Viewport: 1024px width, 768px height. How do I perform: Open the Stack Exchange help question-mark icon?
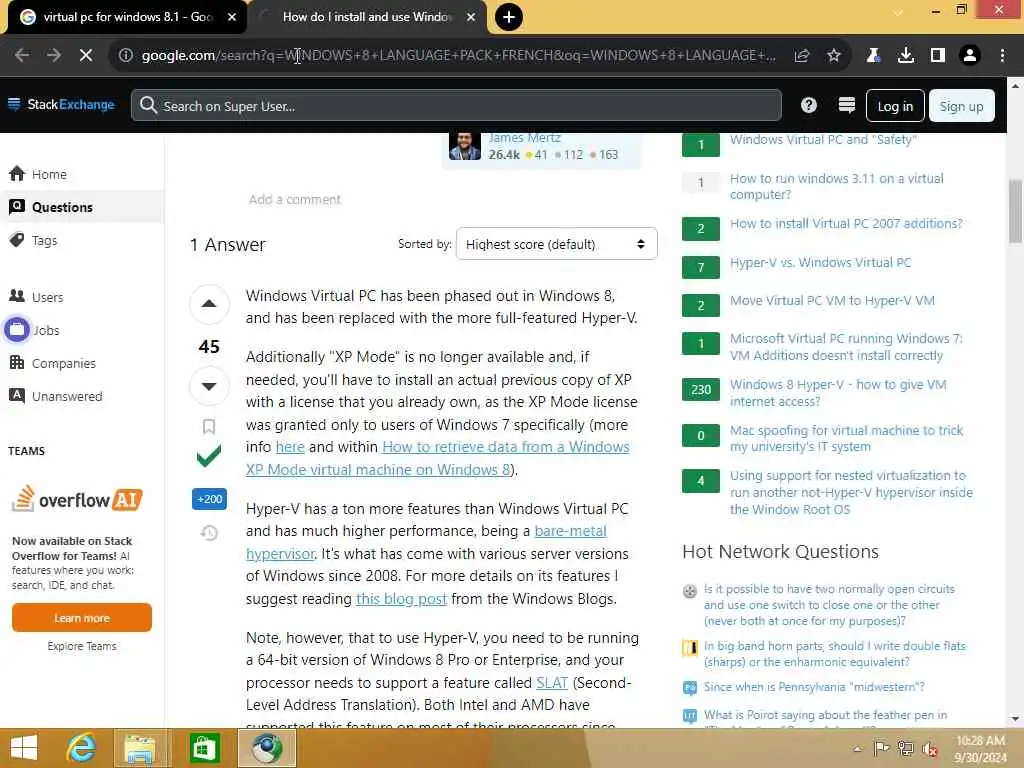click(x=808, y=105)
